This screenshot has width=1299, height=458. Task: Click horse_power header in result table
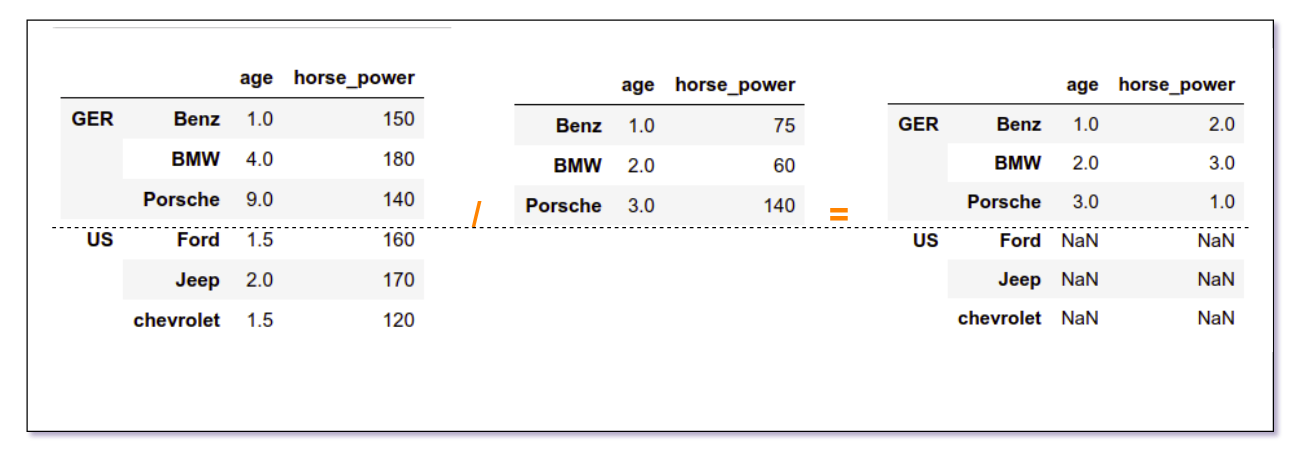point(1177,85)
